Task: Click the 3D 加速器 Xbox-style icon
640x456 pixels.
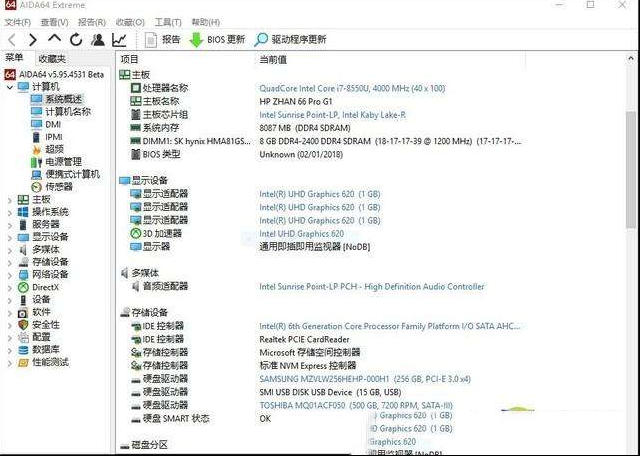Action: click(136, 234)
